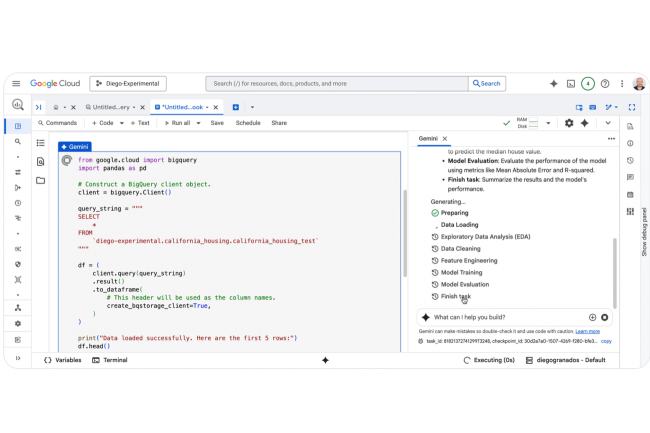The image size is (650, 433).
Task: Click the Share button
Action: 279,123
